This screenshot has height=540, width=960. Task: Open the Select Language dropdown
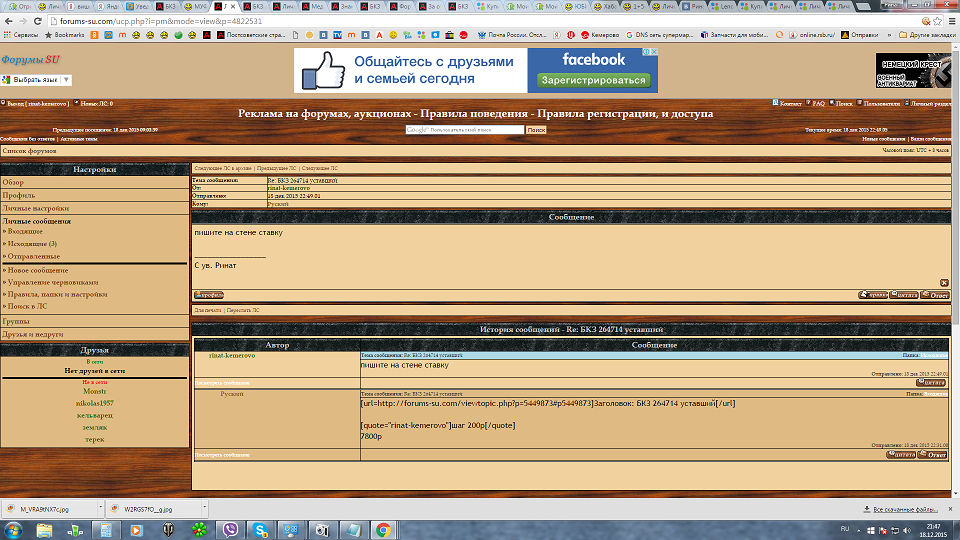coord(37,79)
